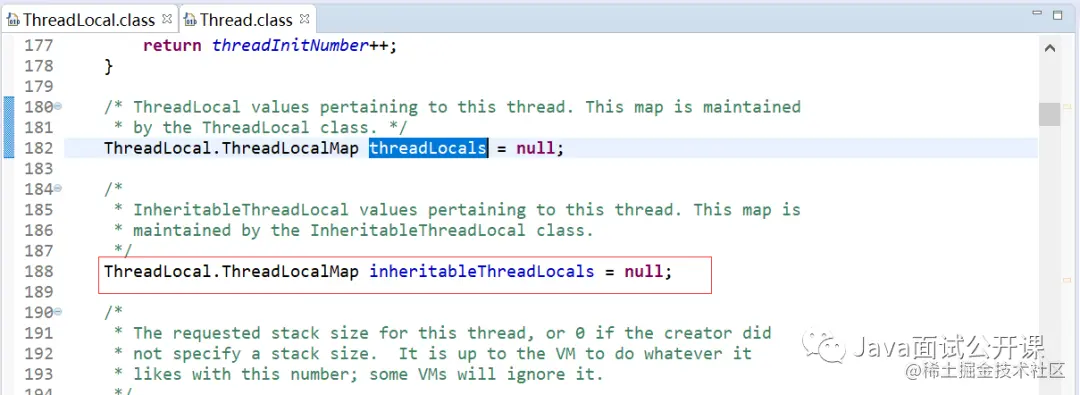Click the class file icon on Thread.class tab
The width and height of the screenshot is (1080, 395).
click(190, 20)
